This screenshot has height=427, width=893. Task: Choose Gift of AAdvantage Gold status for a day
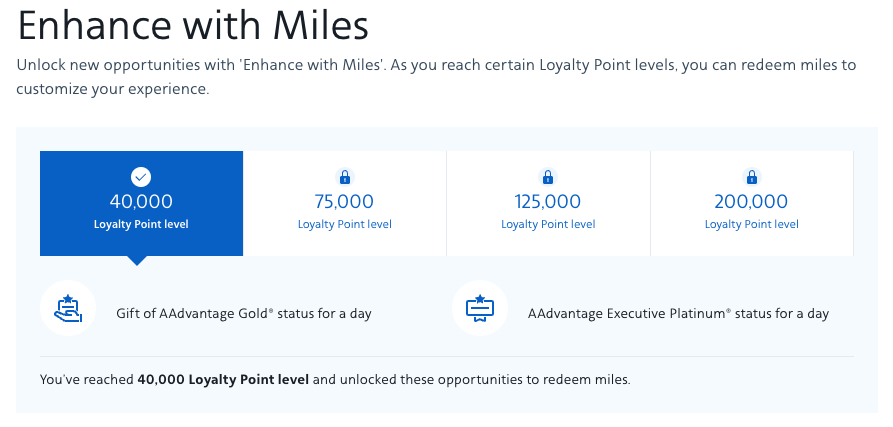pyautogui.click(x=244, y=313)
